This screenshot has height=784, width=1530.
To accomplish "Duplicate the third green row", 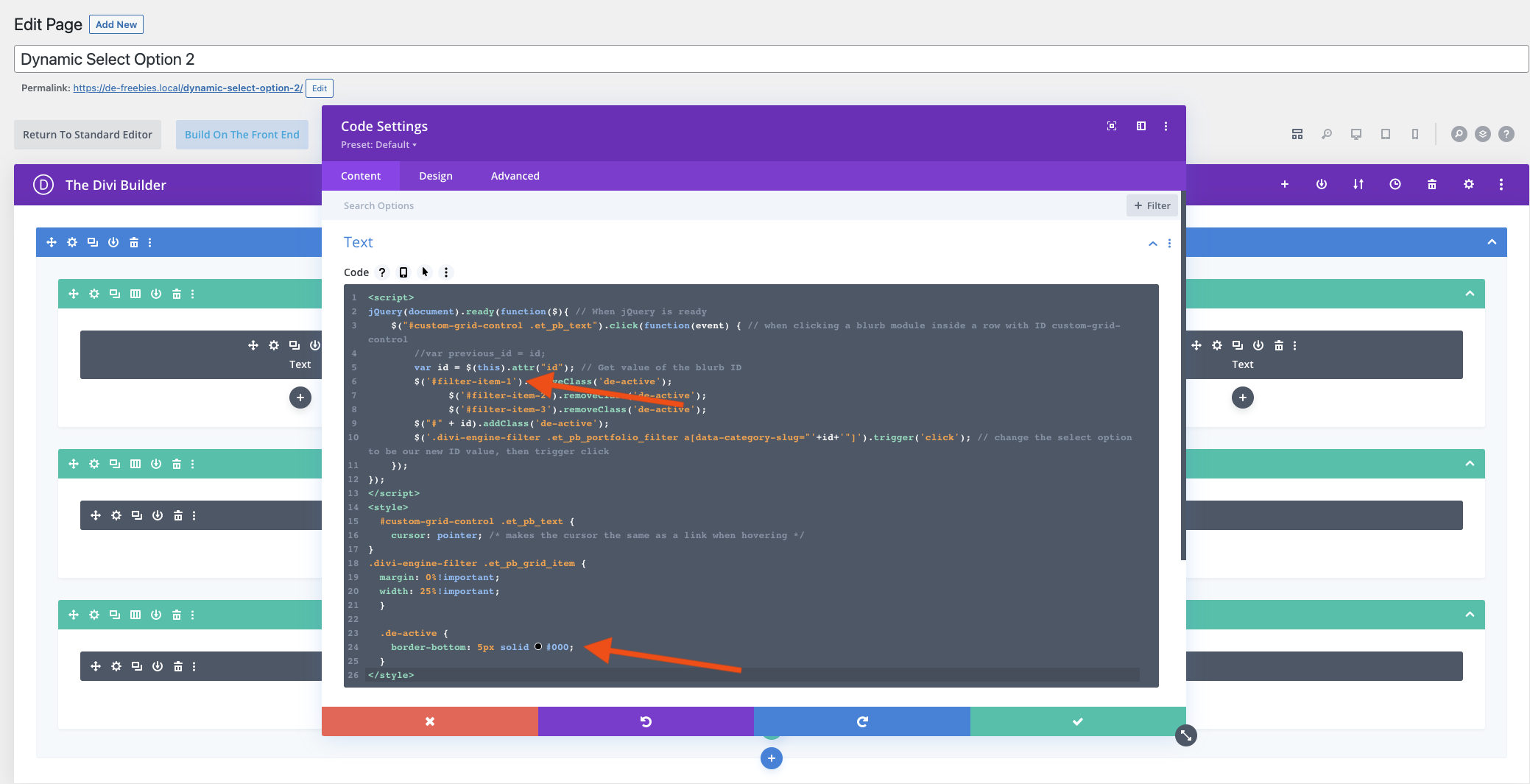I will [115, 615].
